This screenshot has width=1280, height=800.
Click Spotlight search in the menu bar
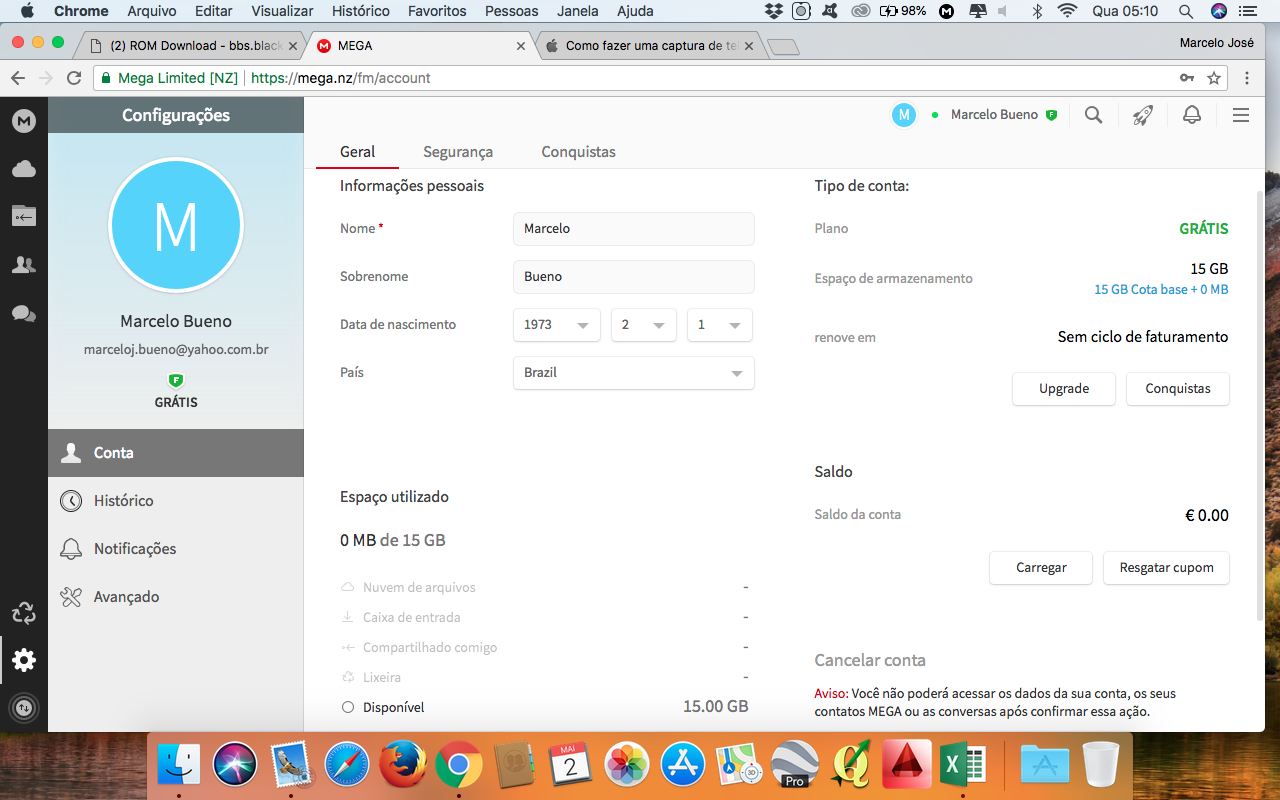click(1186, 11)
